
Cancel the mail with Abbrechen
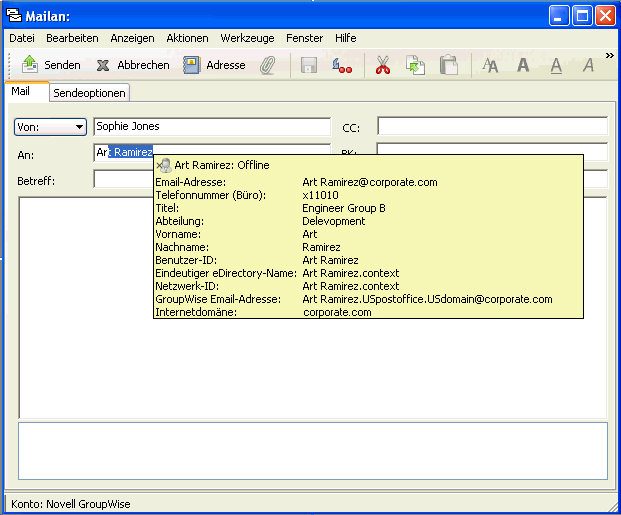(x=133, y=65)
